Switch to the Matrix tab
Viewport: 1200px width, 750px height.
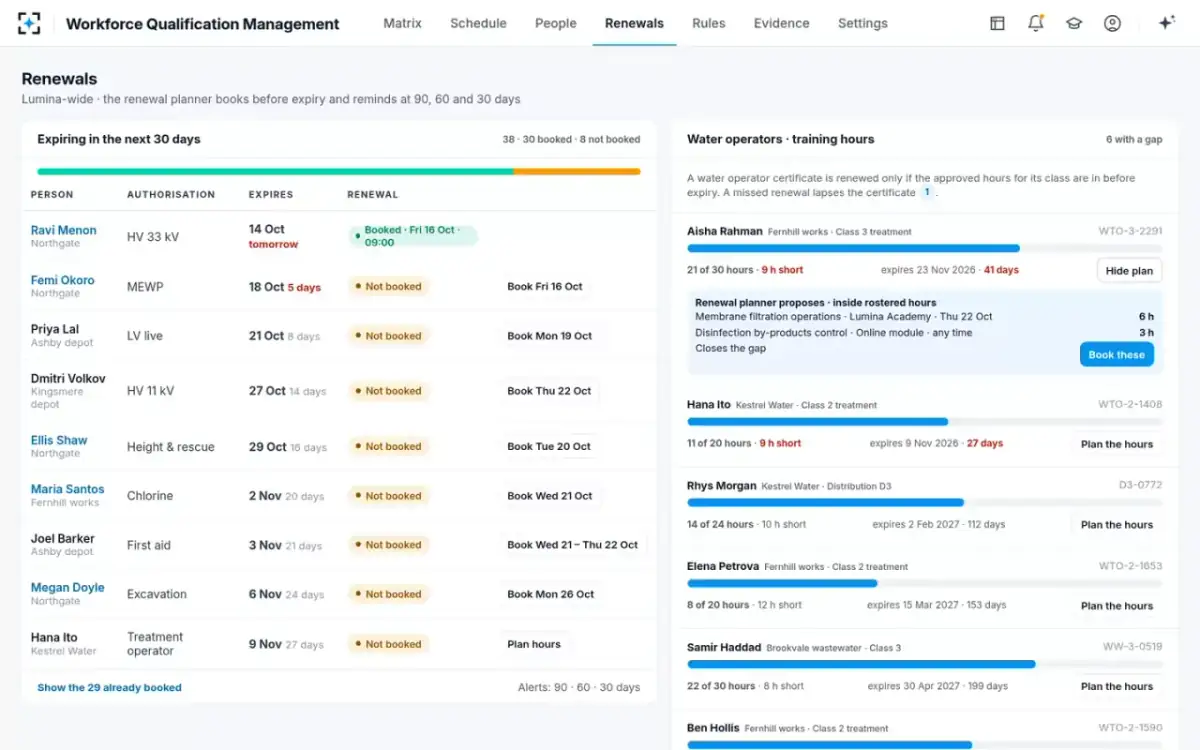pos(402,23)
